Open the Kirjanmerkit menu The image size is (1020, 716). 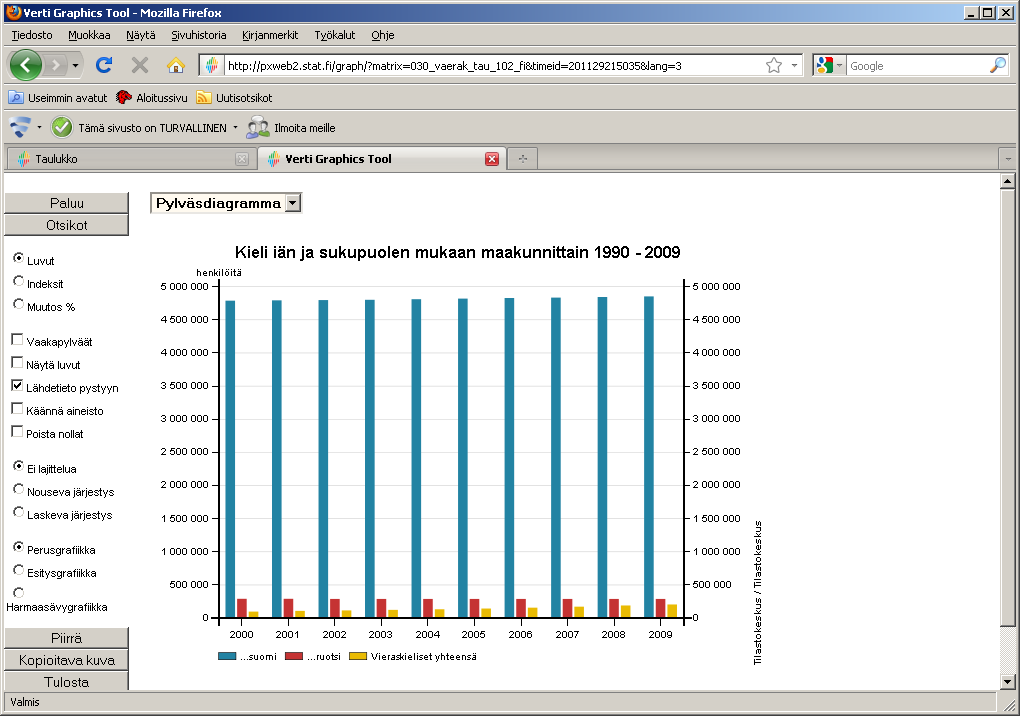coord(270,35)
